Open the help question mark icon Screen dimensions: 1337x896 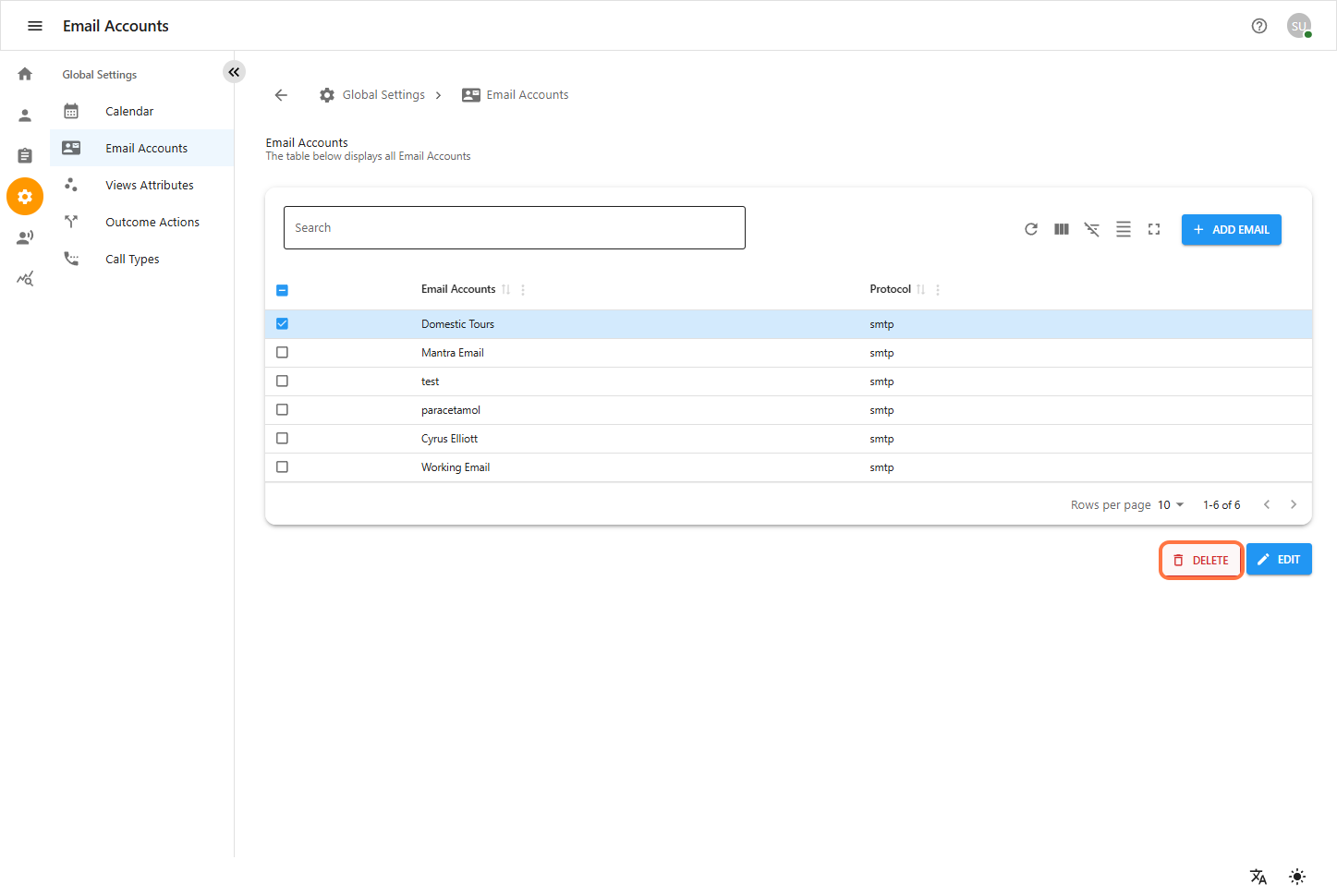tap(1259, 26)
